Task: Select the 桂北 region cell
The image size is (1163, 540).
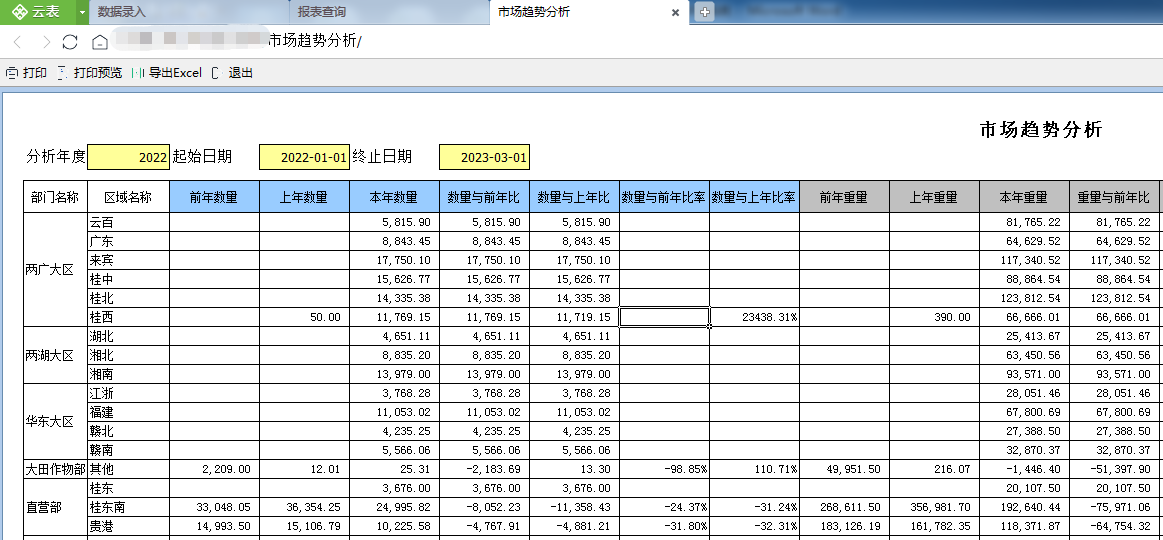Action: [128, 298]
